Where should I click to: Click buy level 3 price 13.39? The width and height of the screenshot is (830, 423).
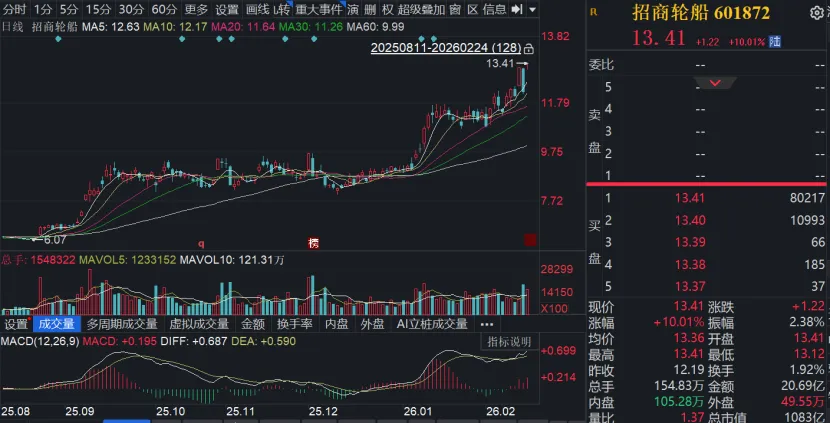click(x=690, y=242)
